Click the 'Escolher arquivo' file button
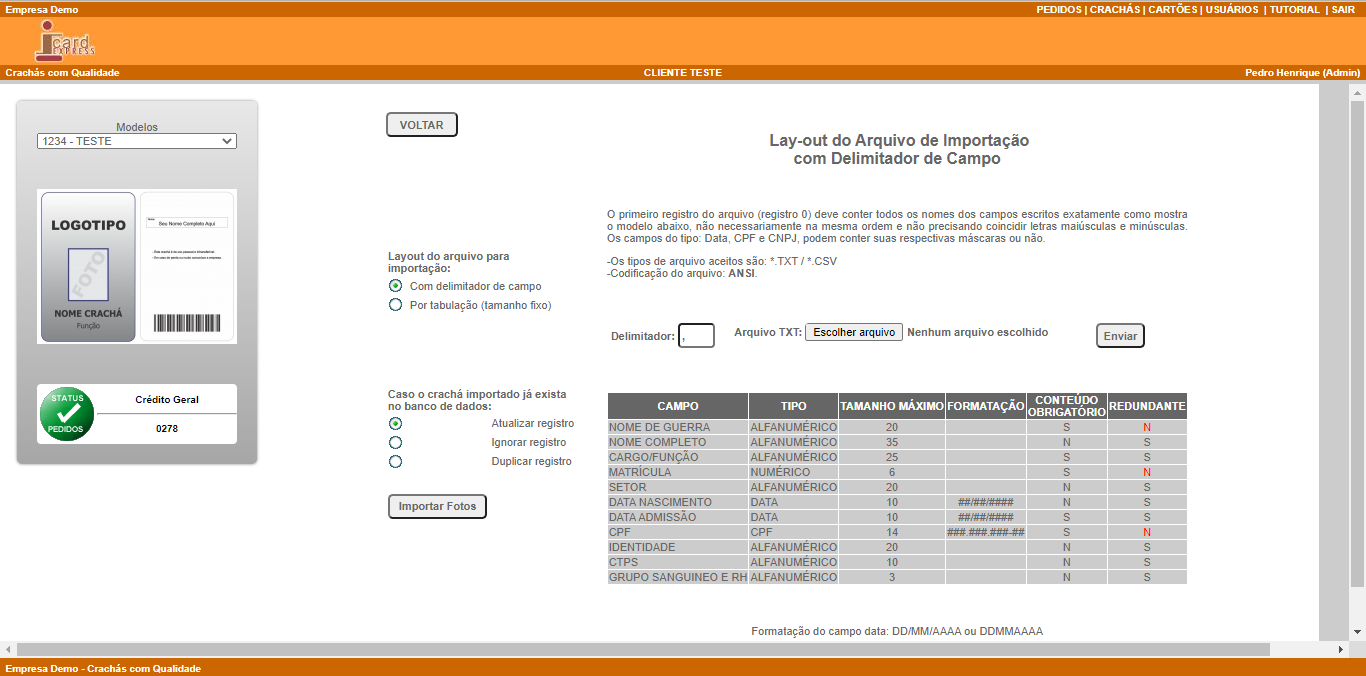The image size is (1366, 676). [854, 332]
